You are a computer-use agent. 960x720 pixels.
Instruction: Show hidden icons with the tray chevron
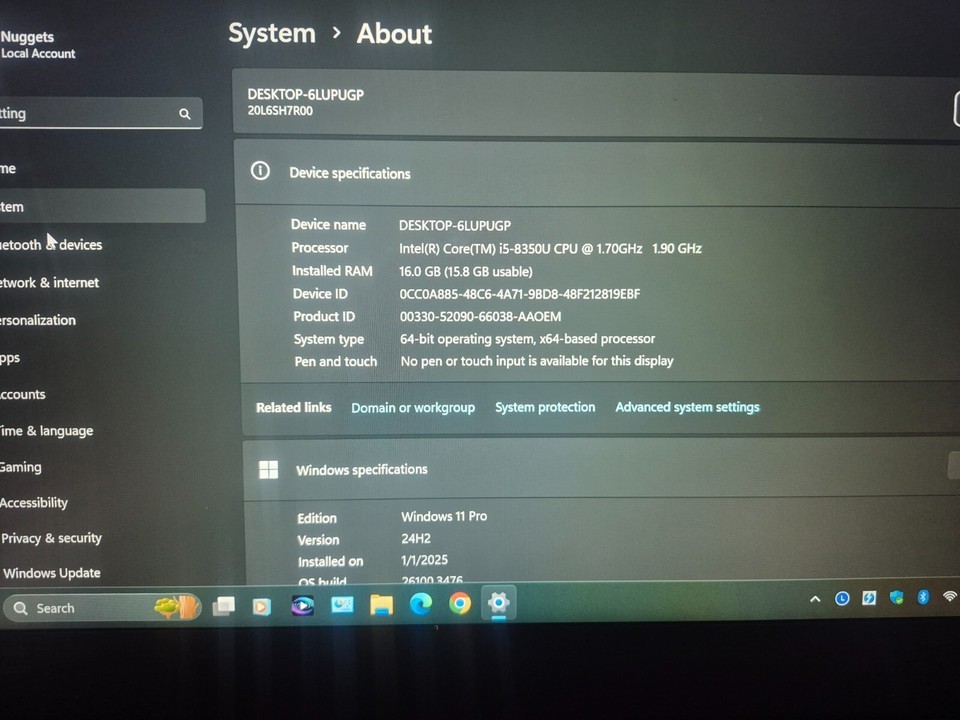[815, 599]
